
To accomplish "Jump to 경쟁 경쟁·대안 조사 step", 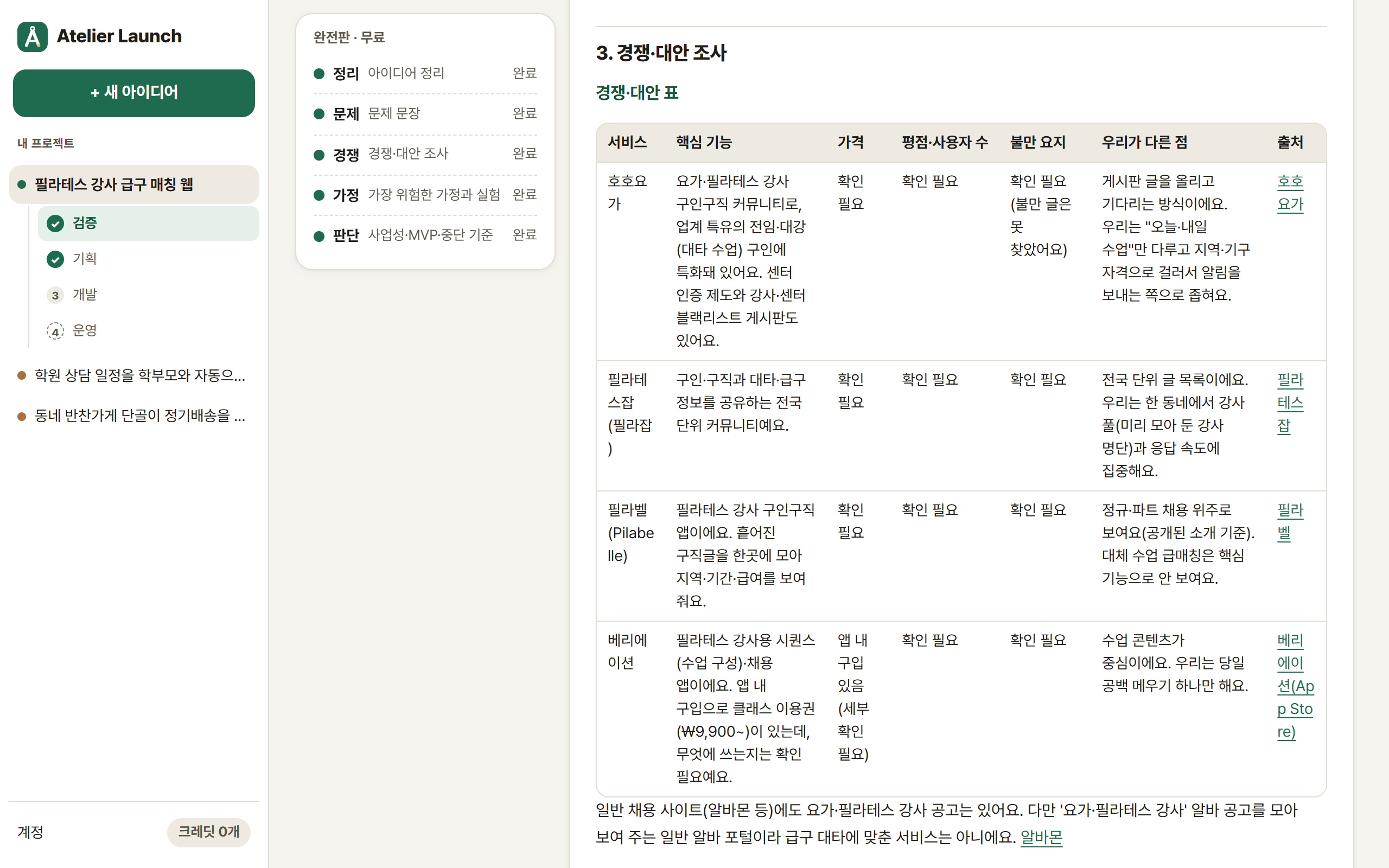I will pos(425,155).
